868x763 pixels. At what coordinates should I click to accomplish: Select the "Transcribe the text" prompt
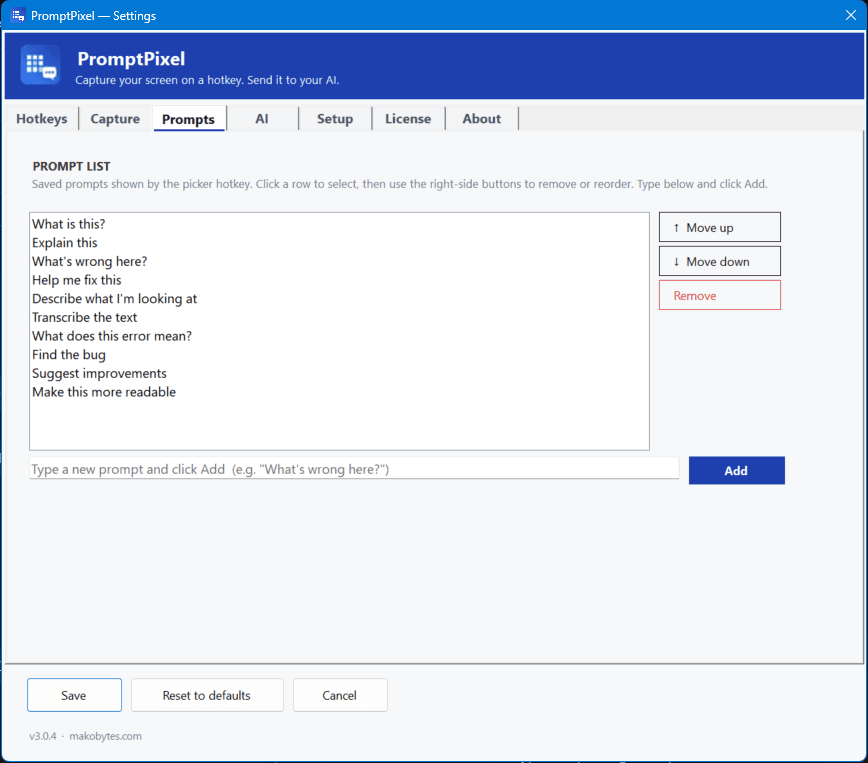pyautogui.click(x=339, y=317)
